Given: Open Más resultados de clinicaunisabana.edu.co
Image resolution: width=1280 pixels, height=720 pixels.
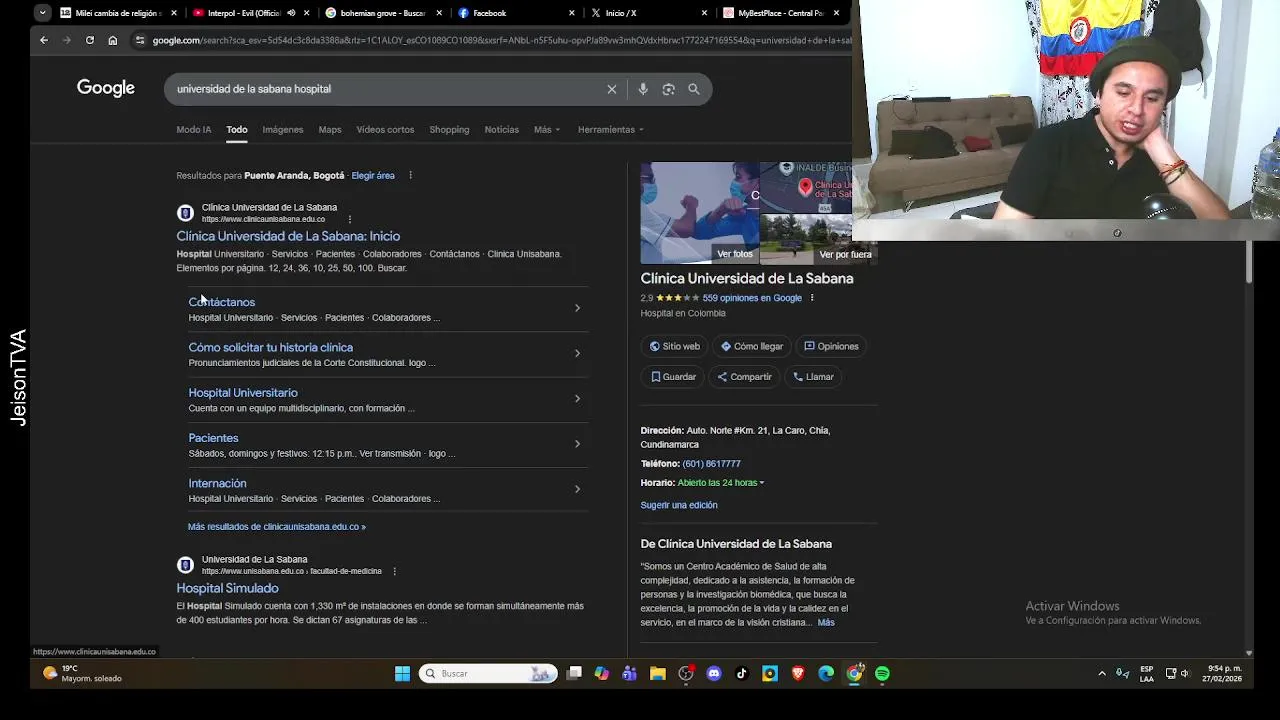Looking at the screenshot, I should (x=277, y=527).
